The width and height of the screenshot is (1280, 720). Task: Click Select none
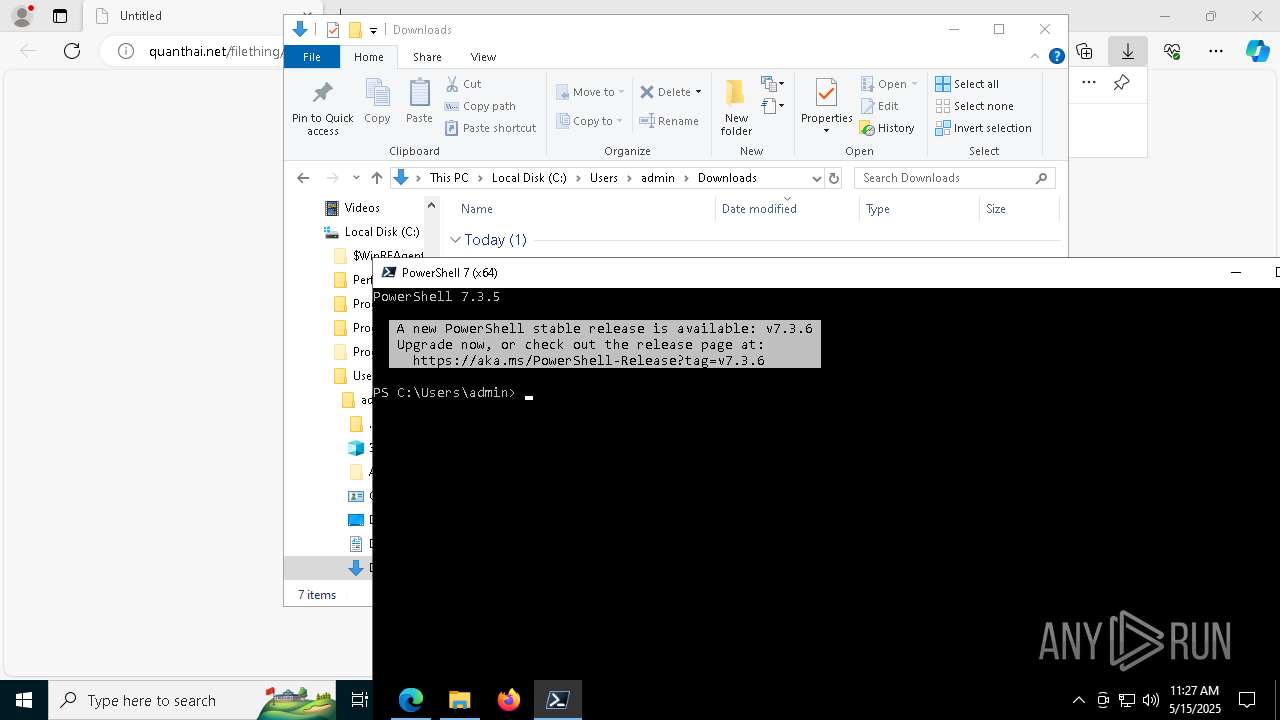[x=975, y=106]
